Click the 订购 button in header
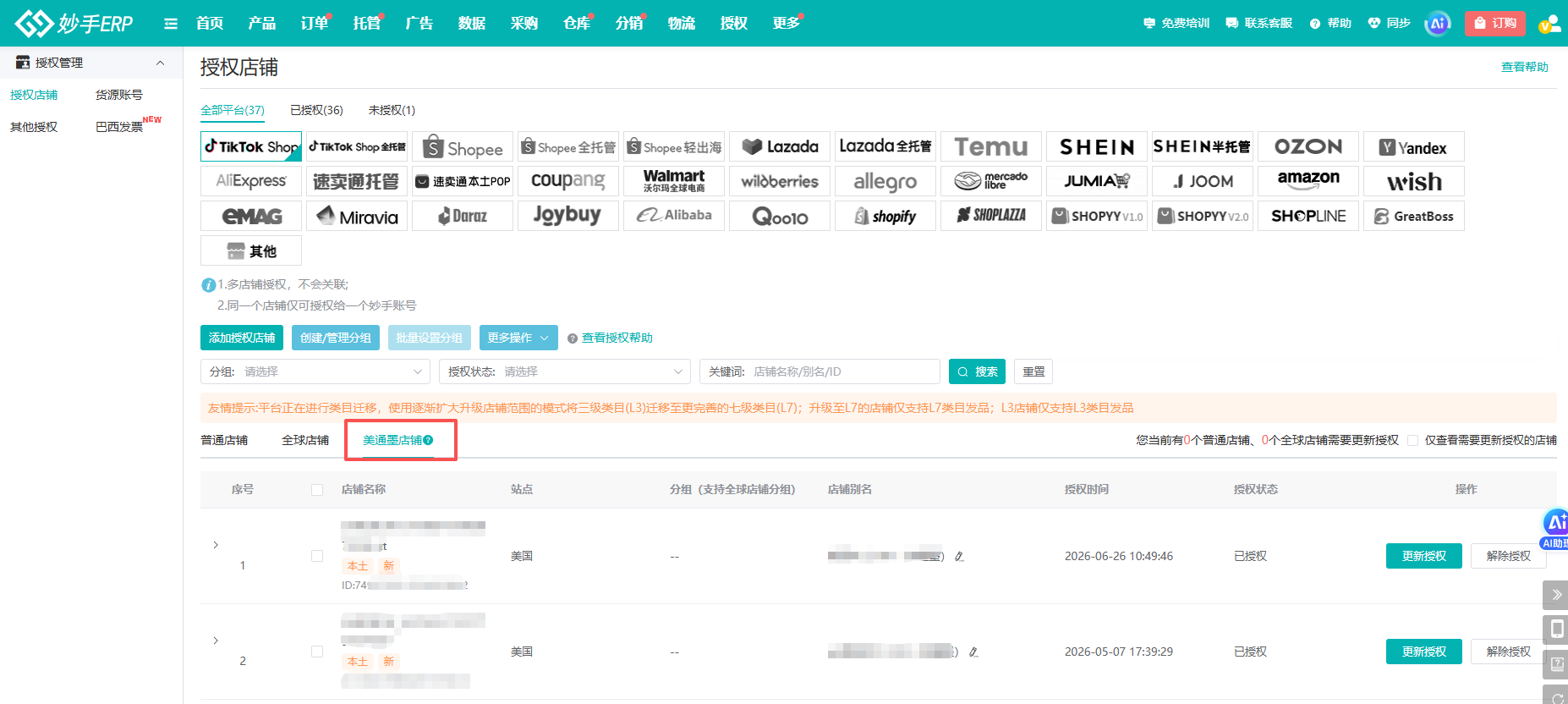 [1495, 23]
